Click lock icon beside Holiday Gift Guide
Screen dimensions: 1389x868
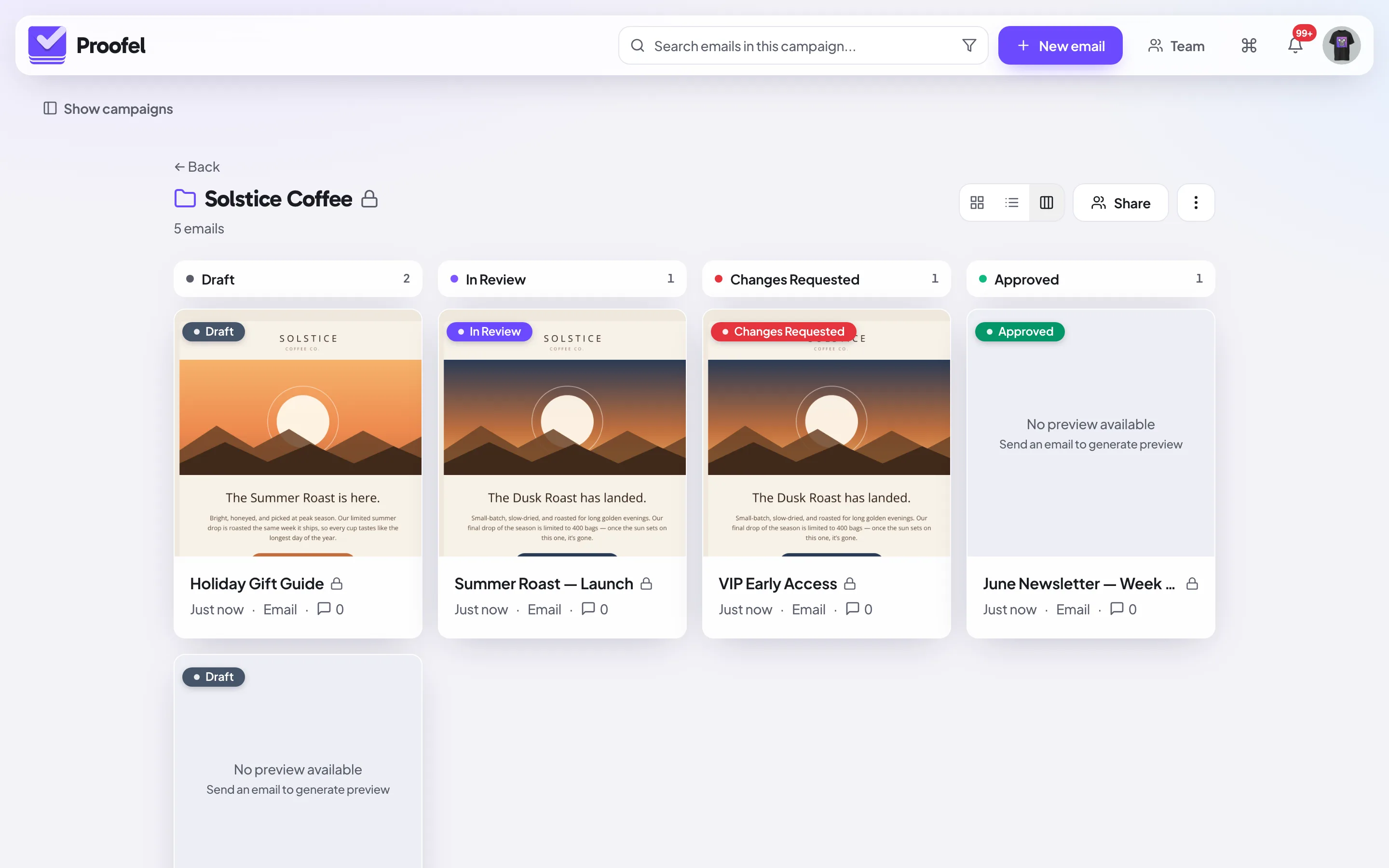(x=337, y=584)
